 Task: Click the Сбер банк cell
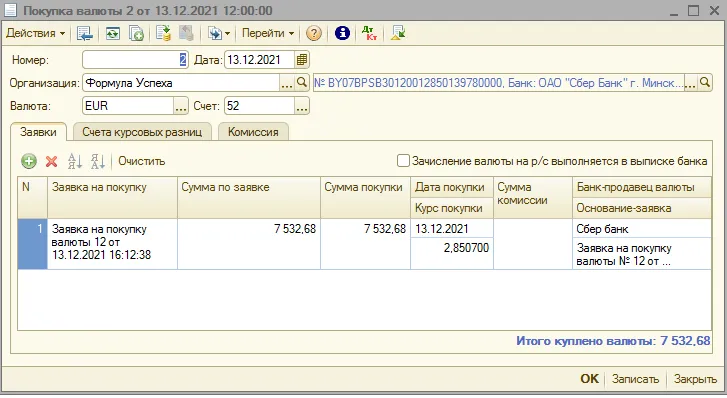pos(642,229)
